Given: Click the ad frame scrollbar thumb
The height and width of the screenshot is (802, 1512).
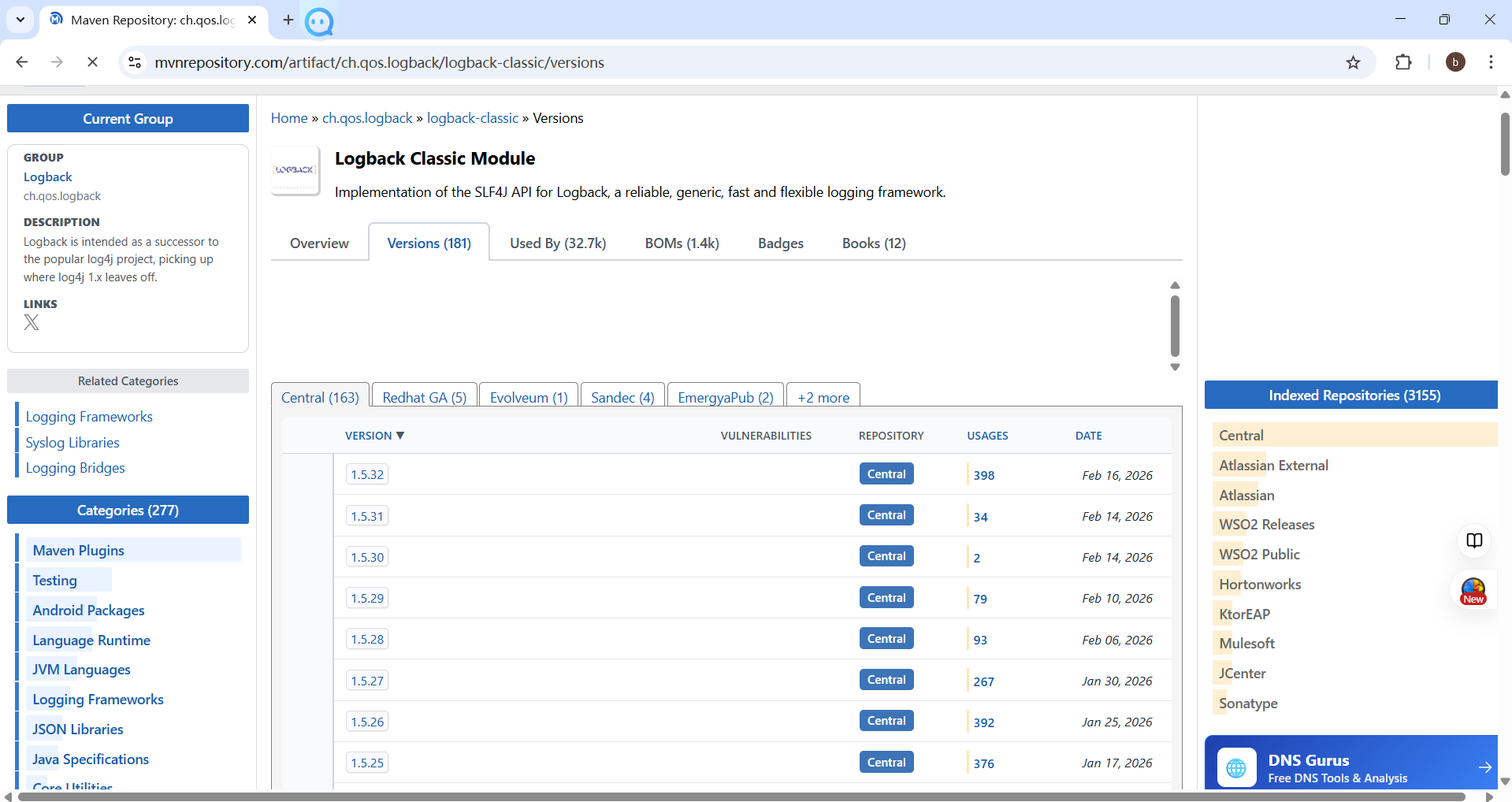Looking at the screenshot, I should [1175, 326].
